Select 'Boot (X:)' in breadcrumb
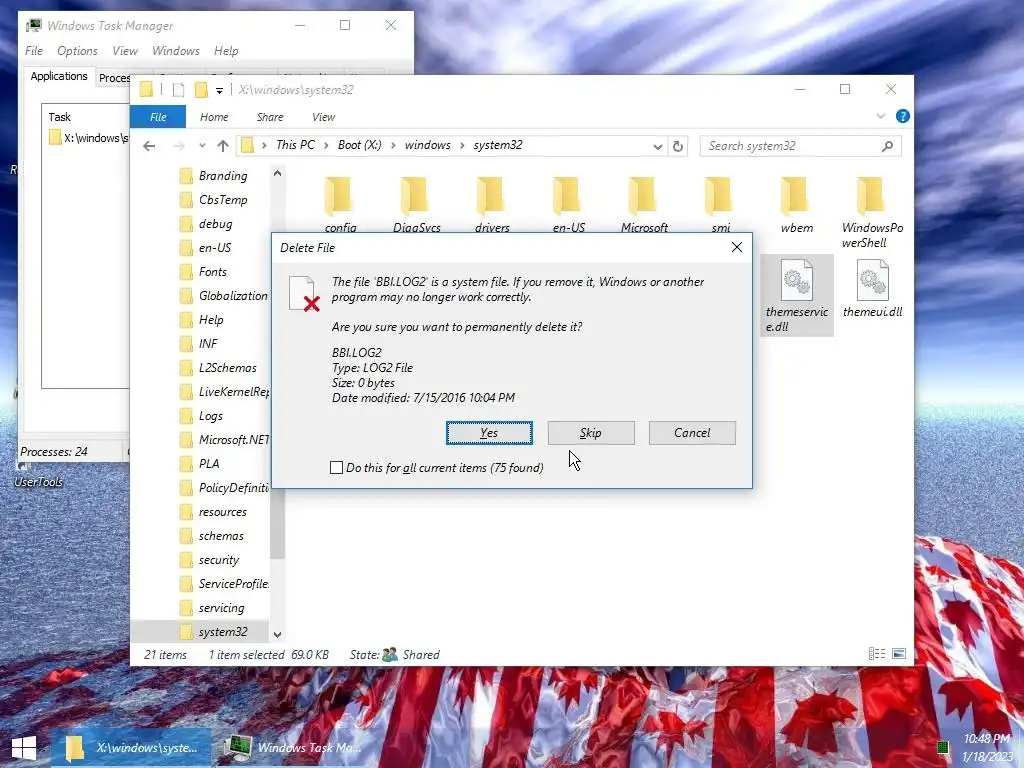The image size is (1024, 768). coord(360,145)
